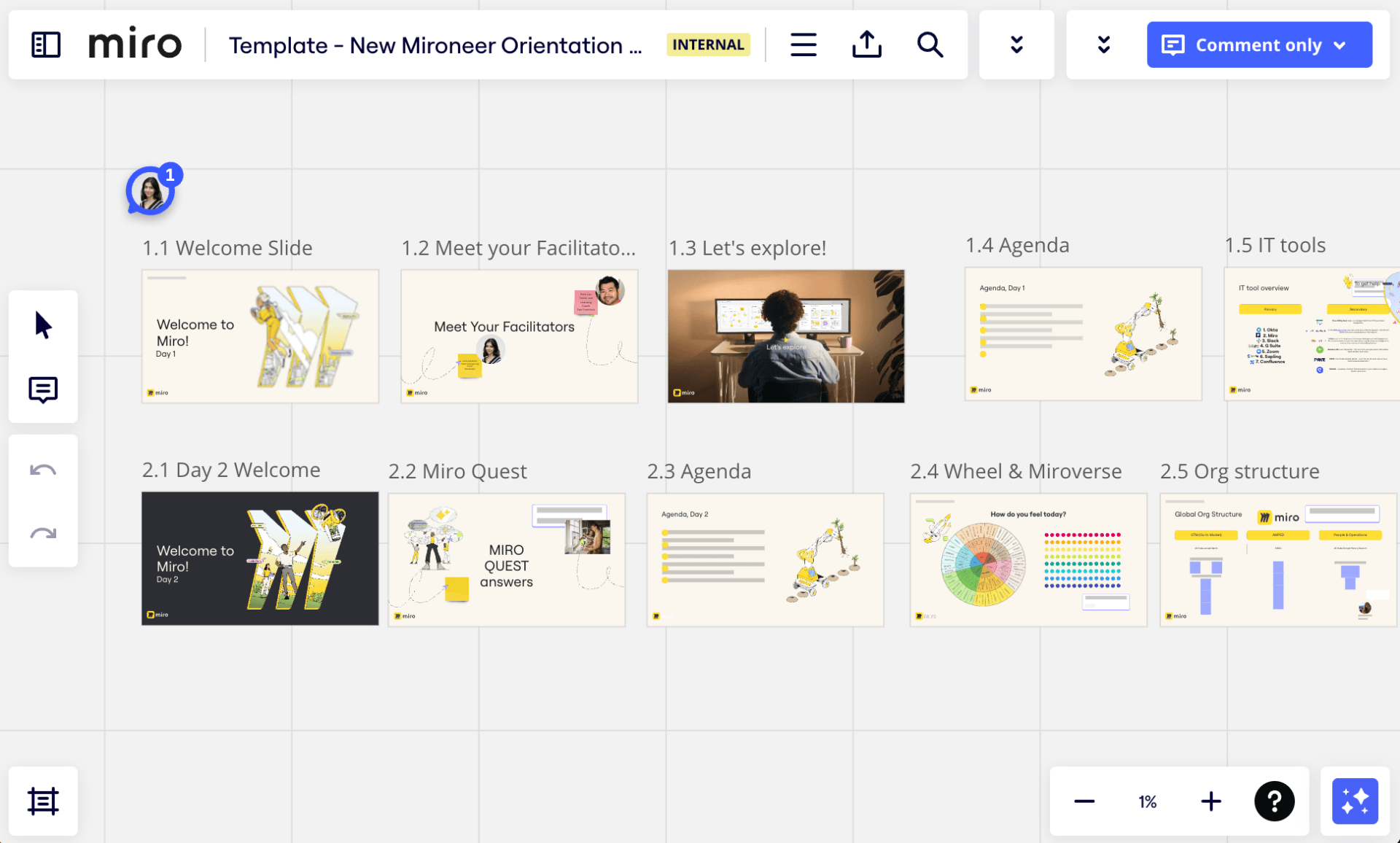Click the Miro logo
Image resolution: width=1400 pixels, height=843 pixels.
point(135,45)
